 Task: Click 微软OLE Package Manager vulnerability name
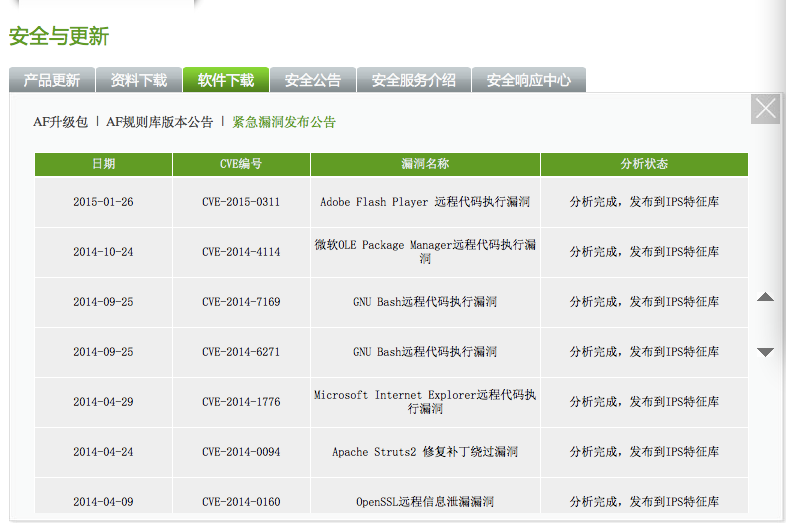[x=425, y=252]
